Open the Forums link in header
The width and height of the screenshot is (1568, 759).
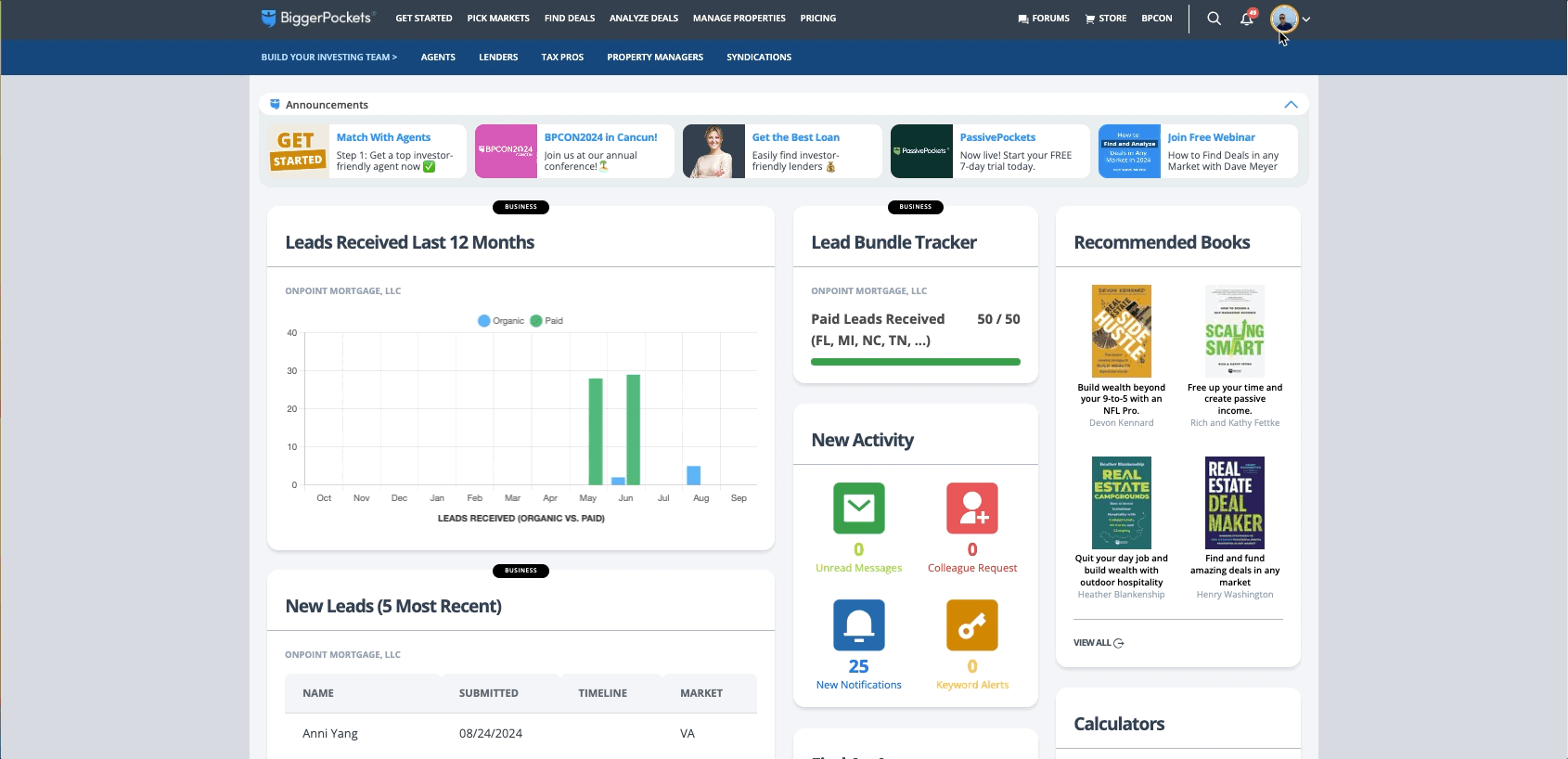(1043, 19)
